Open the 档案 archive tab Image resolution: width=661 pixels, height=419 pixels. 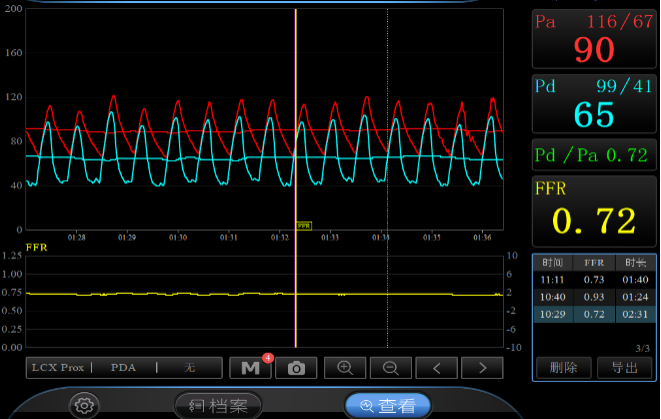point(218,405)
